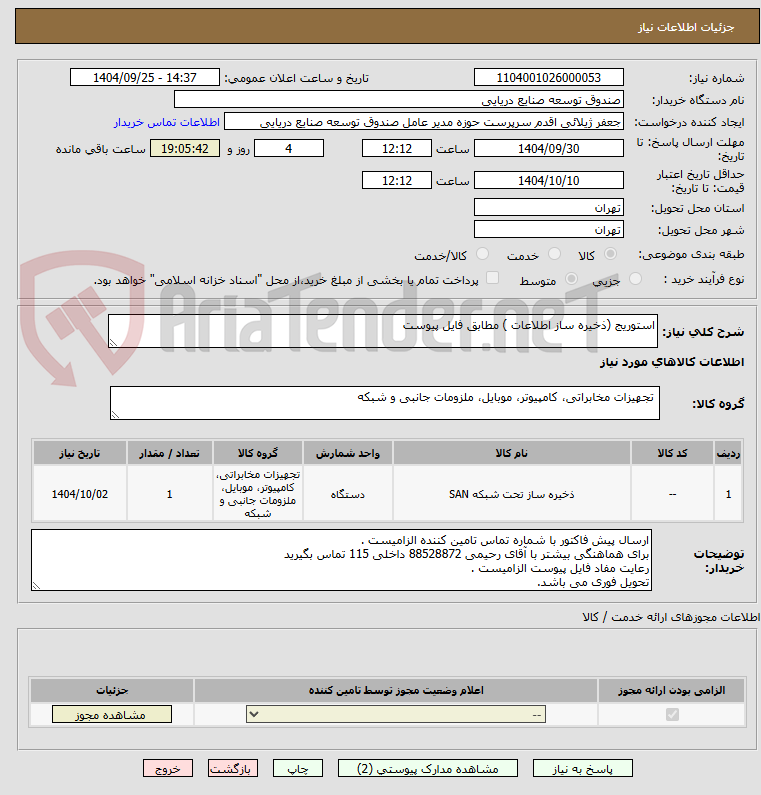View attached documents (2) button
The height and width of the screenshot is (795, 761).
(428, 769)
